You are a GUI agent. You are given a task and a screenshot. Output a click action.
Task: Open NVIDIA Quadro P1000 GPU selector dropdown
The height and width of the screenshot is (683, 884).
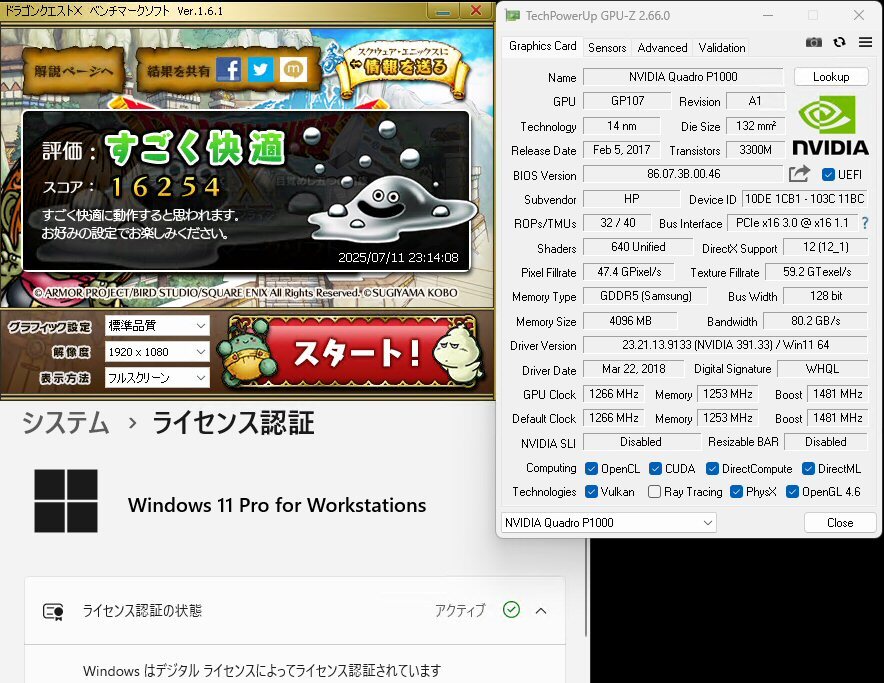(608, 523)
